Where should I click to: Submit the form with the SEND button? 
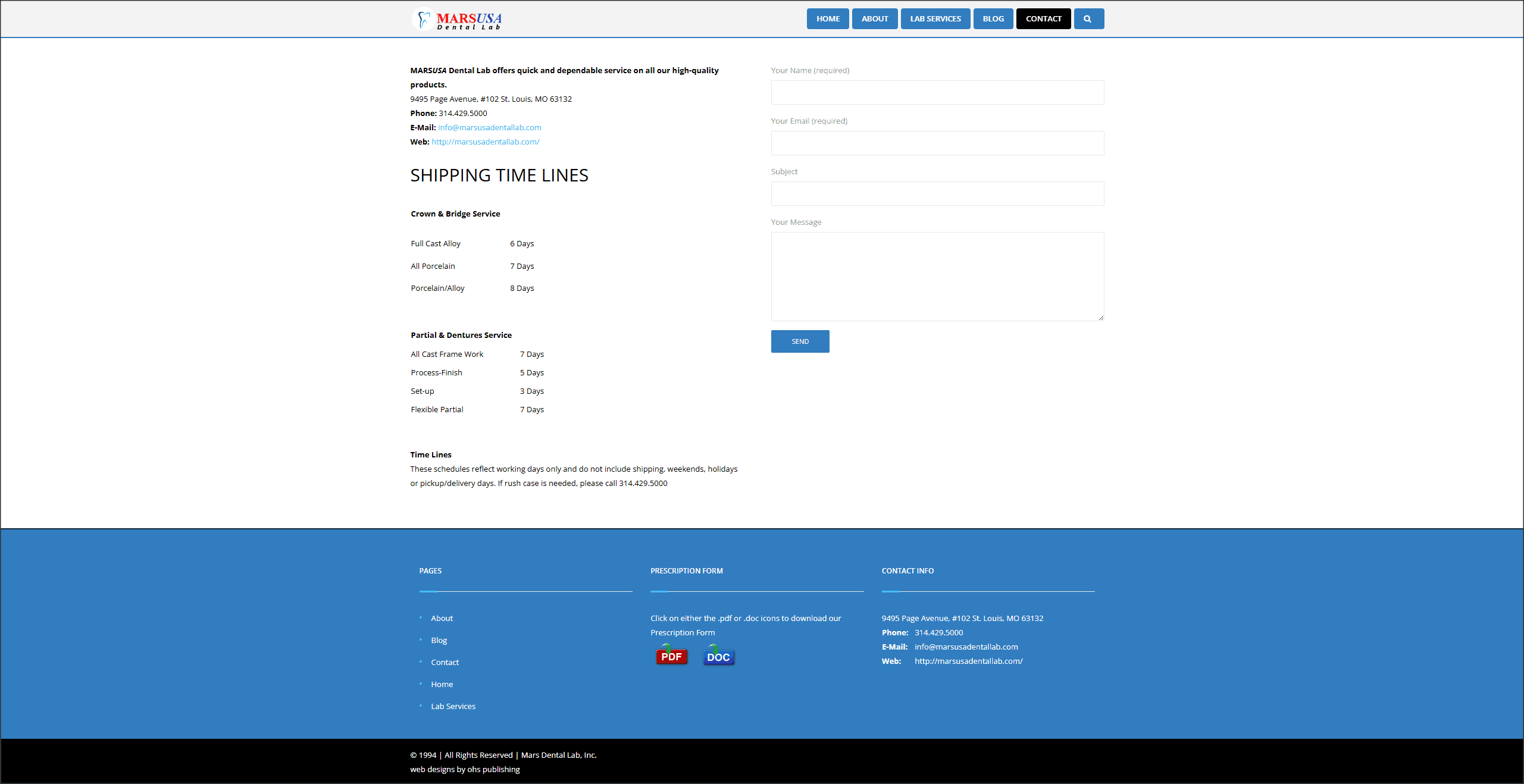point(800,341)
